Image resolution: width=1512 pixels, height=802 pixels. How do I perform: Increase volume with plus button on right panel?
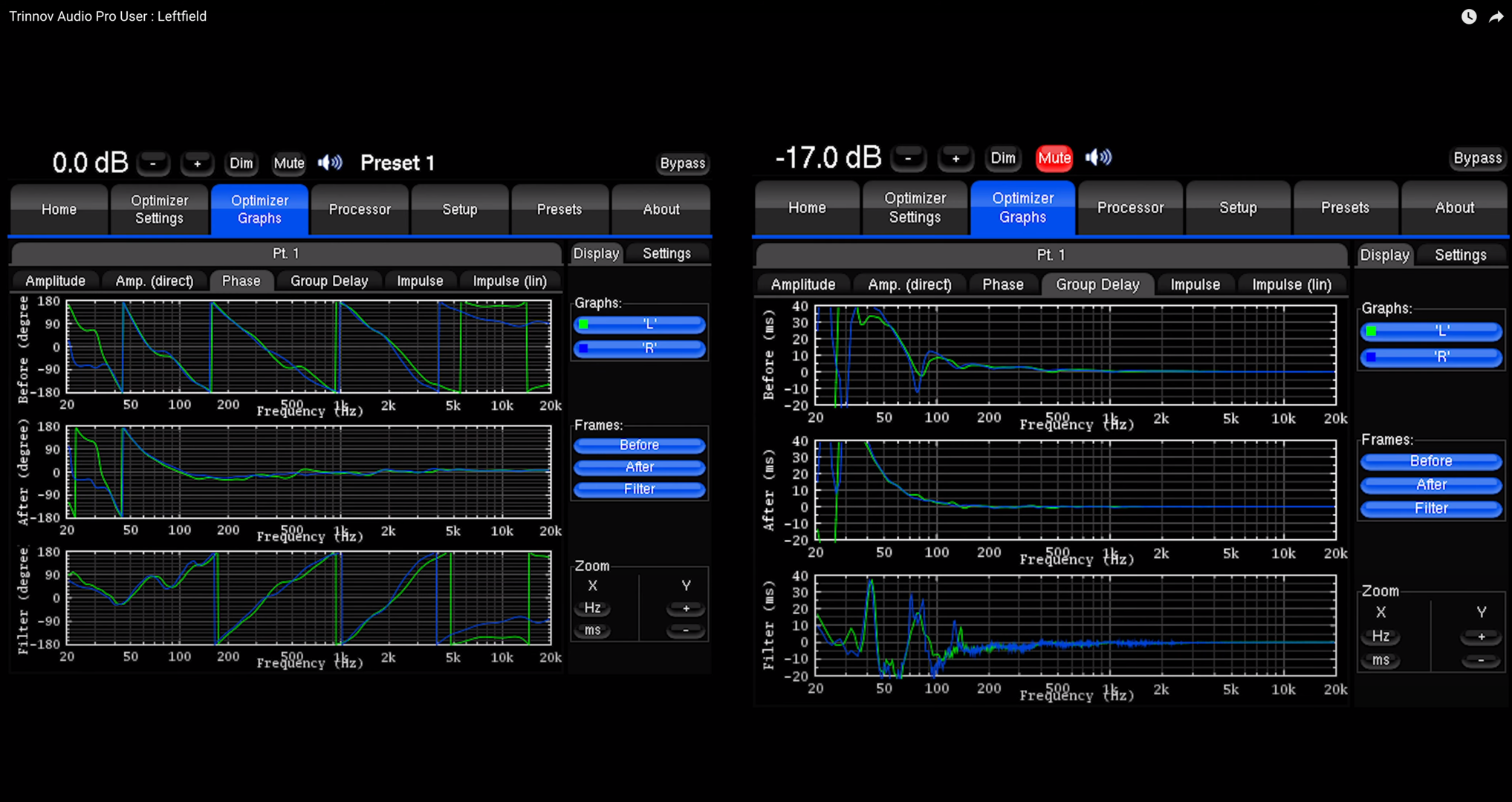click(x=955, y=158)
